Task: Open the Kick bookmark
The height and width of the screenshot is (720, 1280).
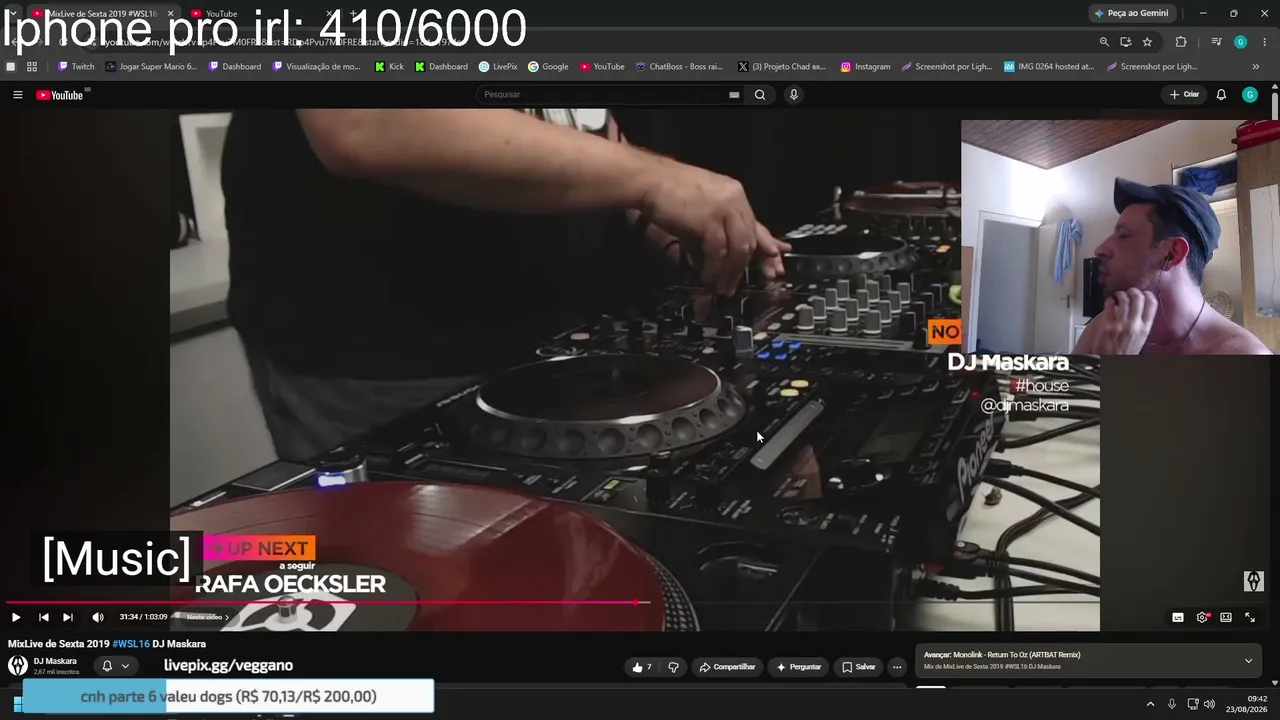Action: pos(390,67)
